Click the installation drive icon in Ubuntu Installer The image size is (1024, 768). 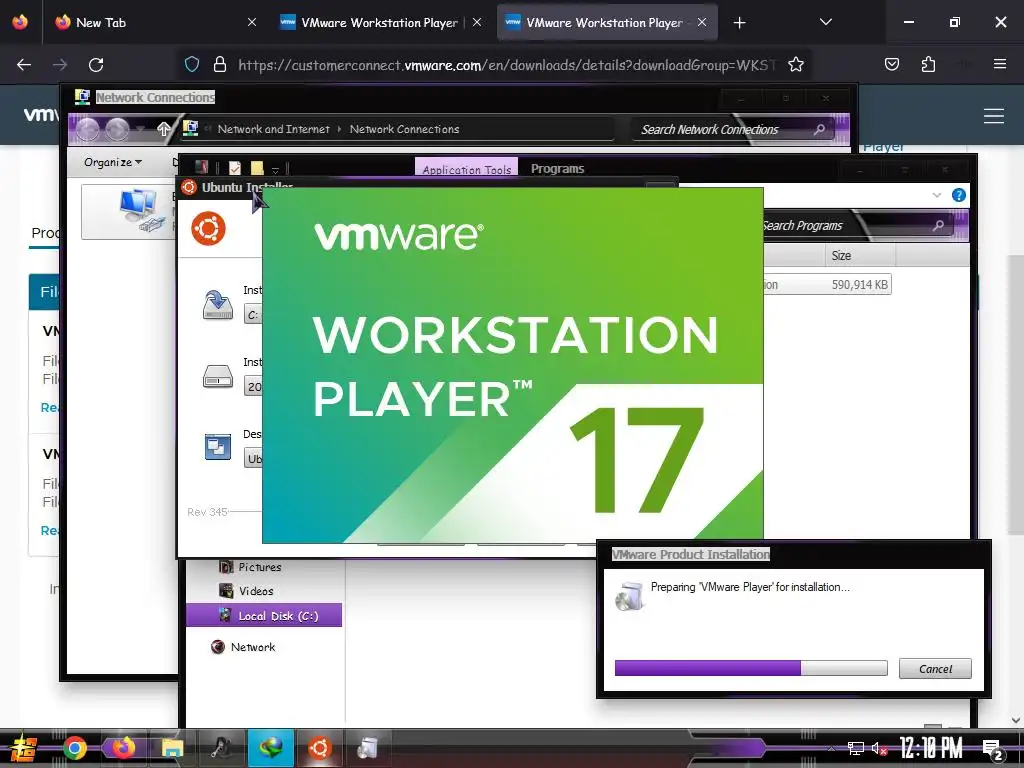pos(217,304)
